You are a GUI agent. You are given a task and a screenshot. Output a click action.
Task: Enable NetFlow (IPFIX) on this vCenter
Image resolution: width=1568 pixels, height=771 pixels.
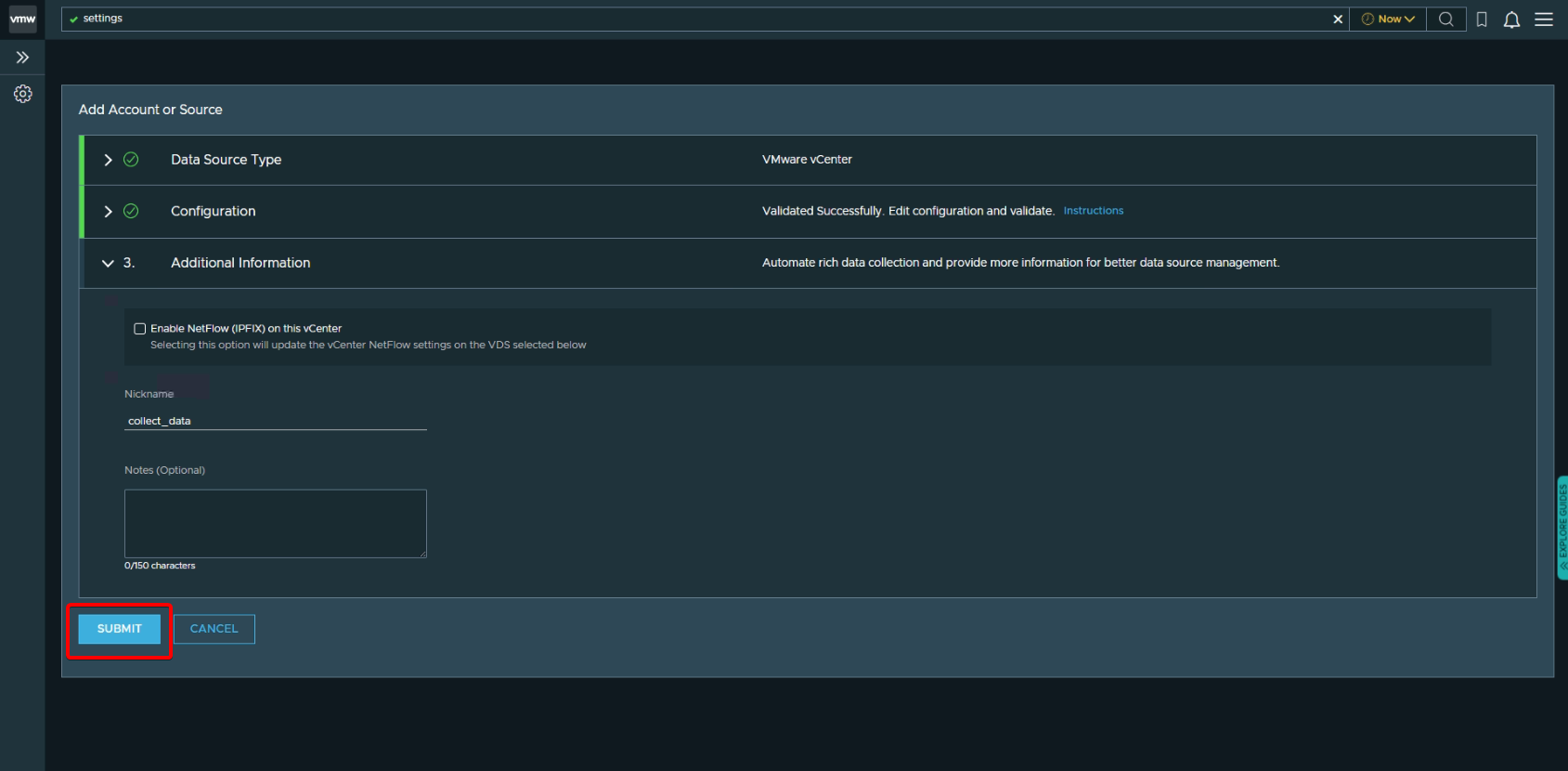(140, 329)
